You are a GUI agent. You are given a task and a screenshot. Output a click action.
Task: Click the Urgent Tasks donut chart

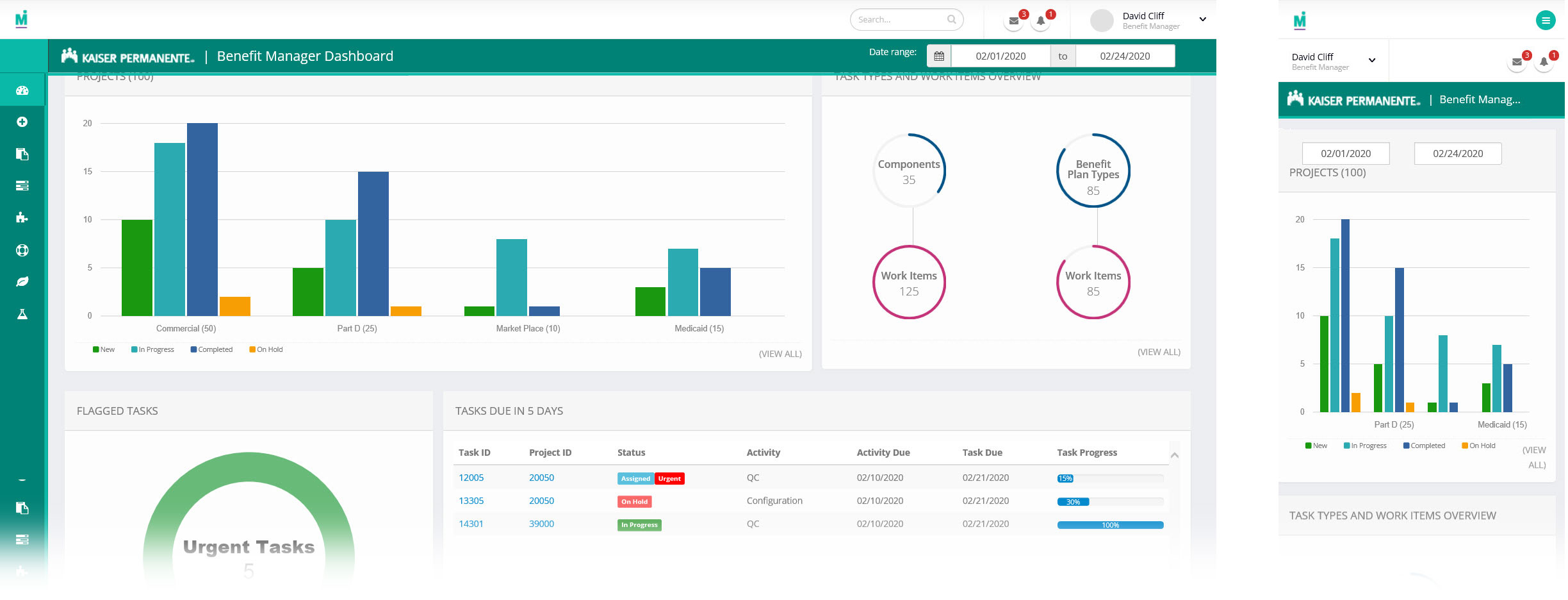[249, 519]
